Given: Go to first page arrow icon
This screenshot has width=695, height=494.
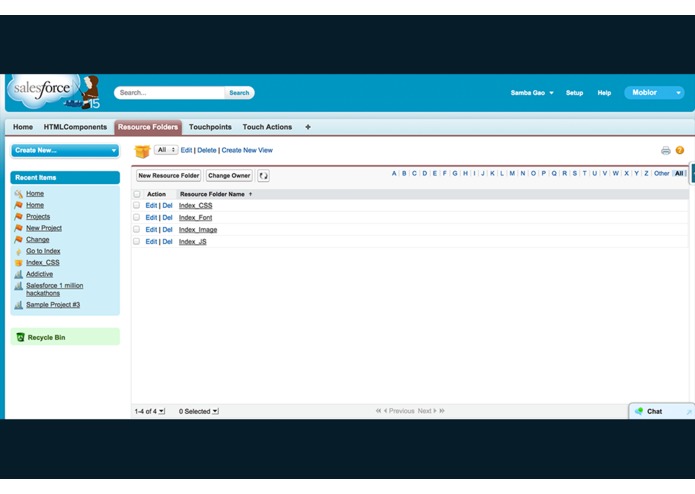Looking at the screenshot, I should (x=378, y=411).
